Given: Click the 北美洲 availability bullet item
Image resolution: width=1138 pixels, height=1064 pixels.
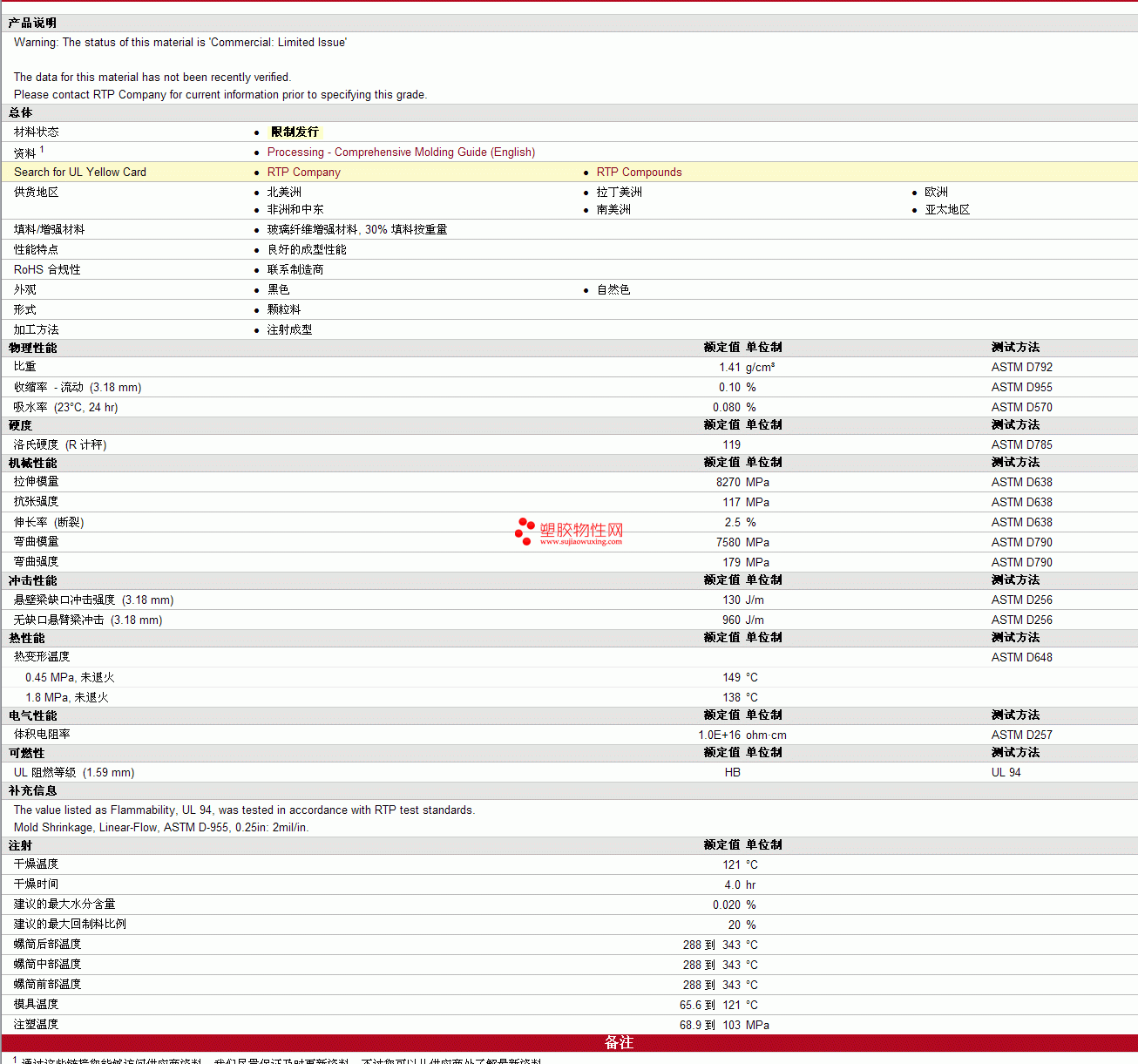Looking at the screenshot, I should point(284,192).
